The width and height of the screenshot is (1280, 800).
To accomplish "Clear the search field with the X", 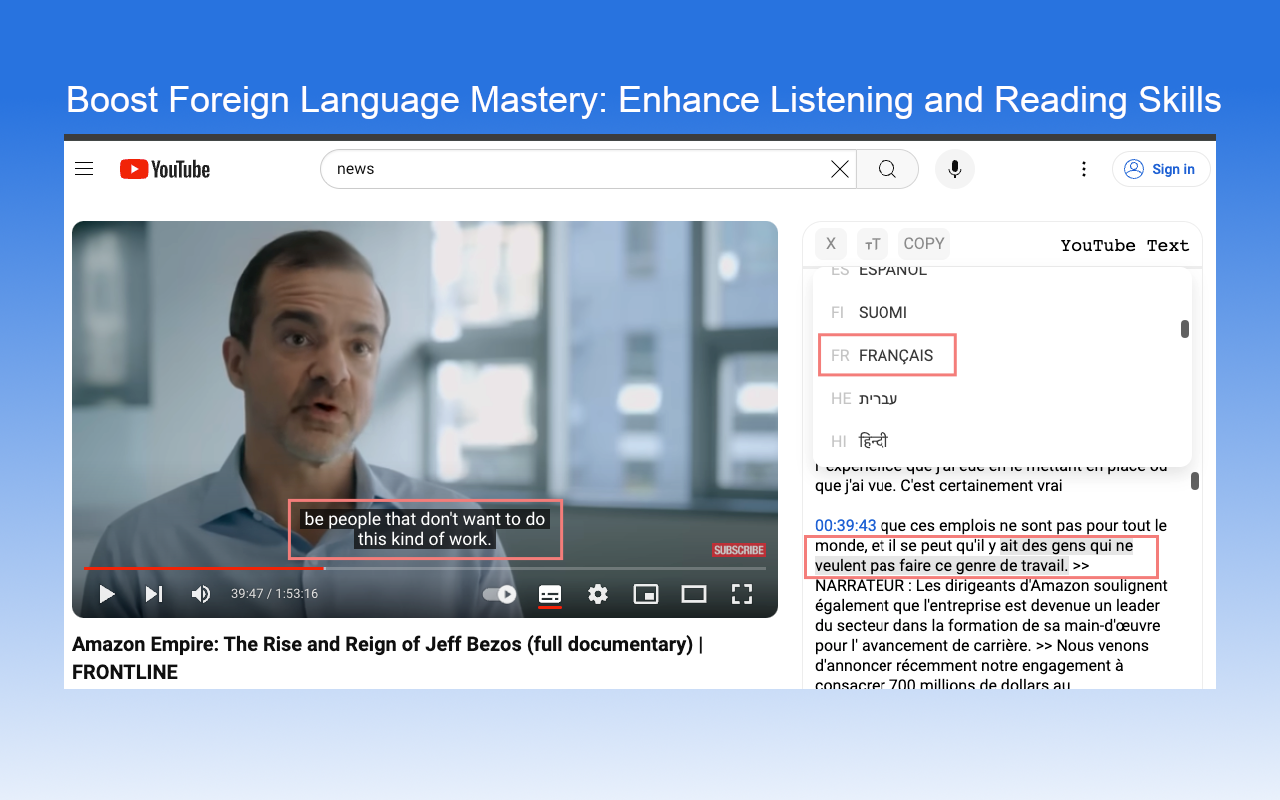I will coord(839,169).
